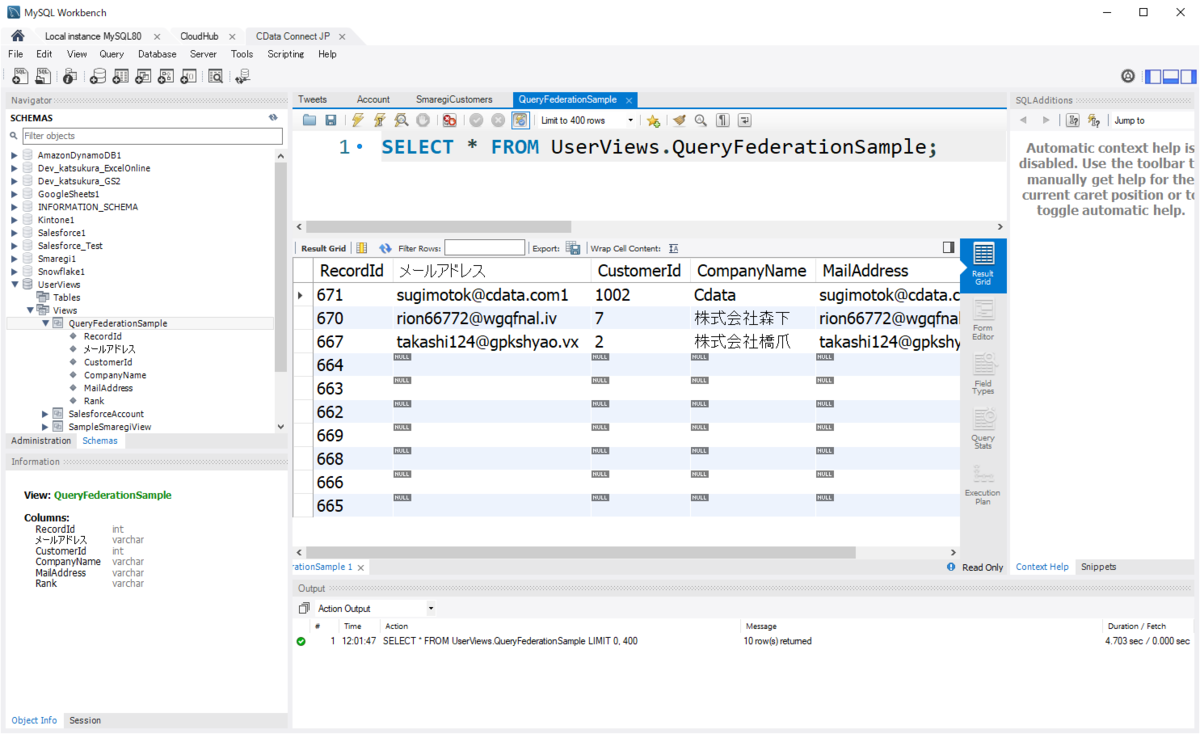Create new function icon in main toolbar
This screenshot has height=734, width=1200.
point(188,76)
